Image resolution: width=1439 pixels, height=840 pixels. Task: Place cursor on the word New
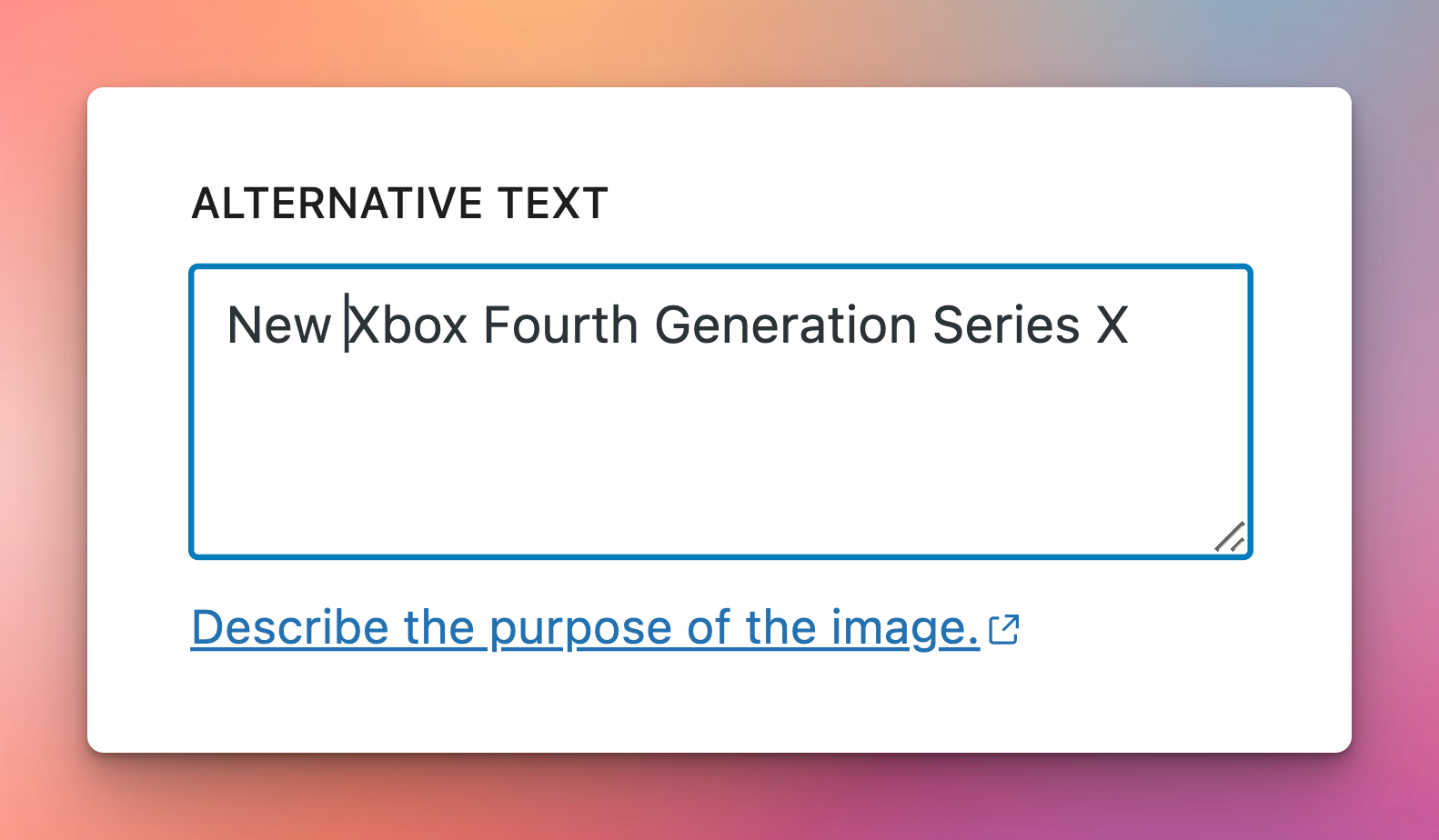(x=278, y=325)
